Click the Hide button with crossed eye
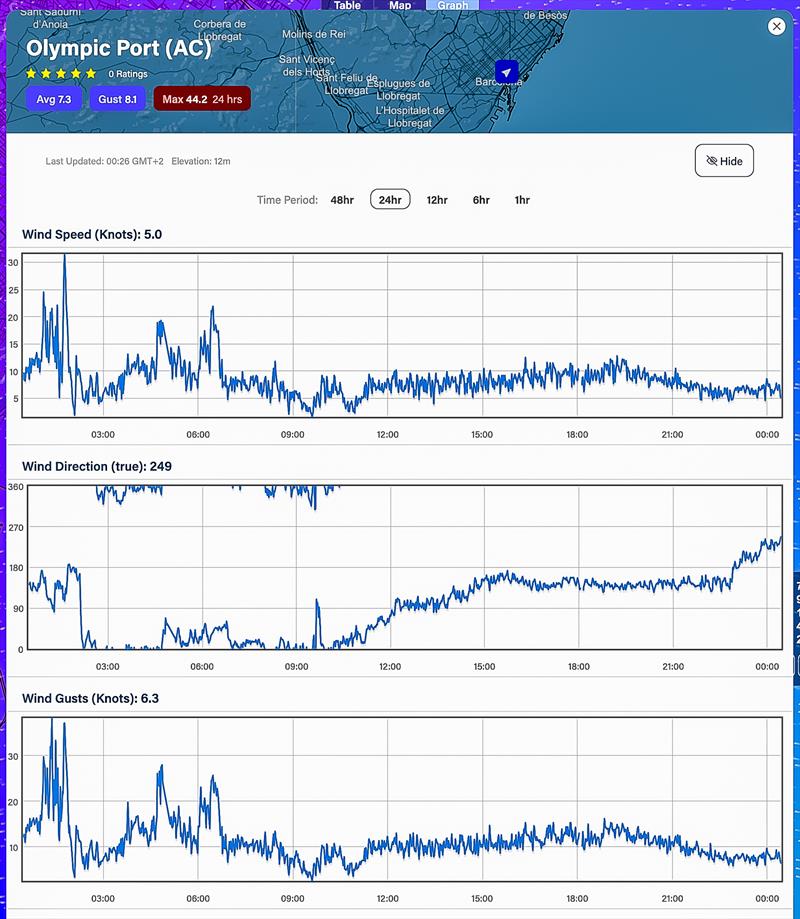The width and height of the screenshot is (800, 919). [724, 161]
